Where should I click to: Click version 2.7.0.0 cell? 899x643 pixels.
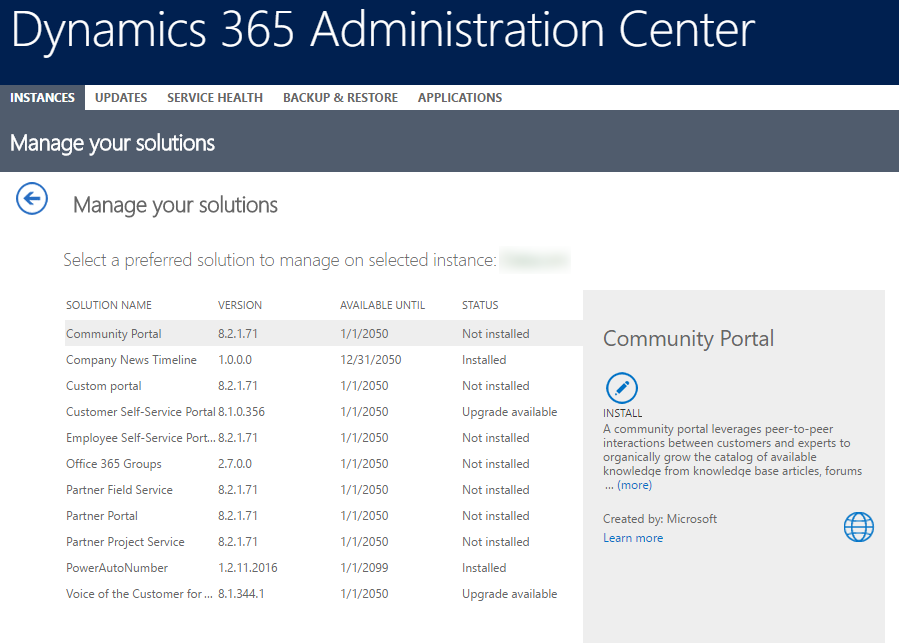point(234,463)
